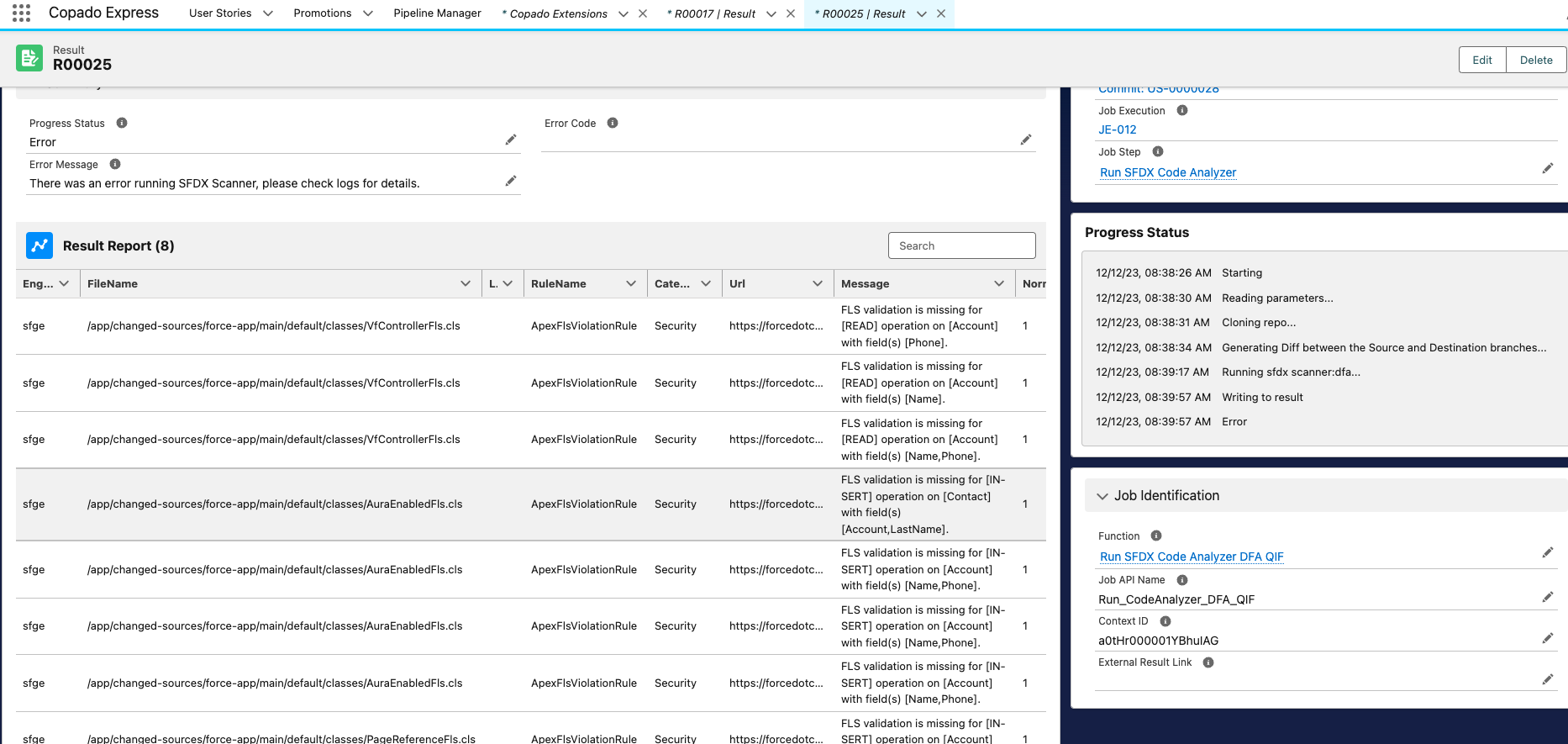Open Category column header menu
This screenshot has width=1568, height=744.
tap(706, 283)
